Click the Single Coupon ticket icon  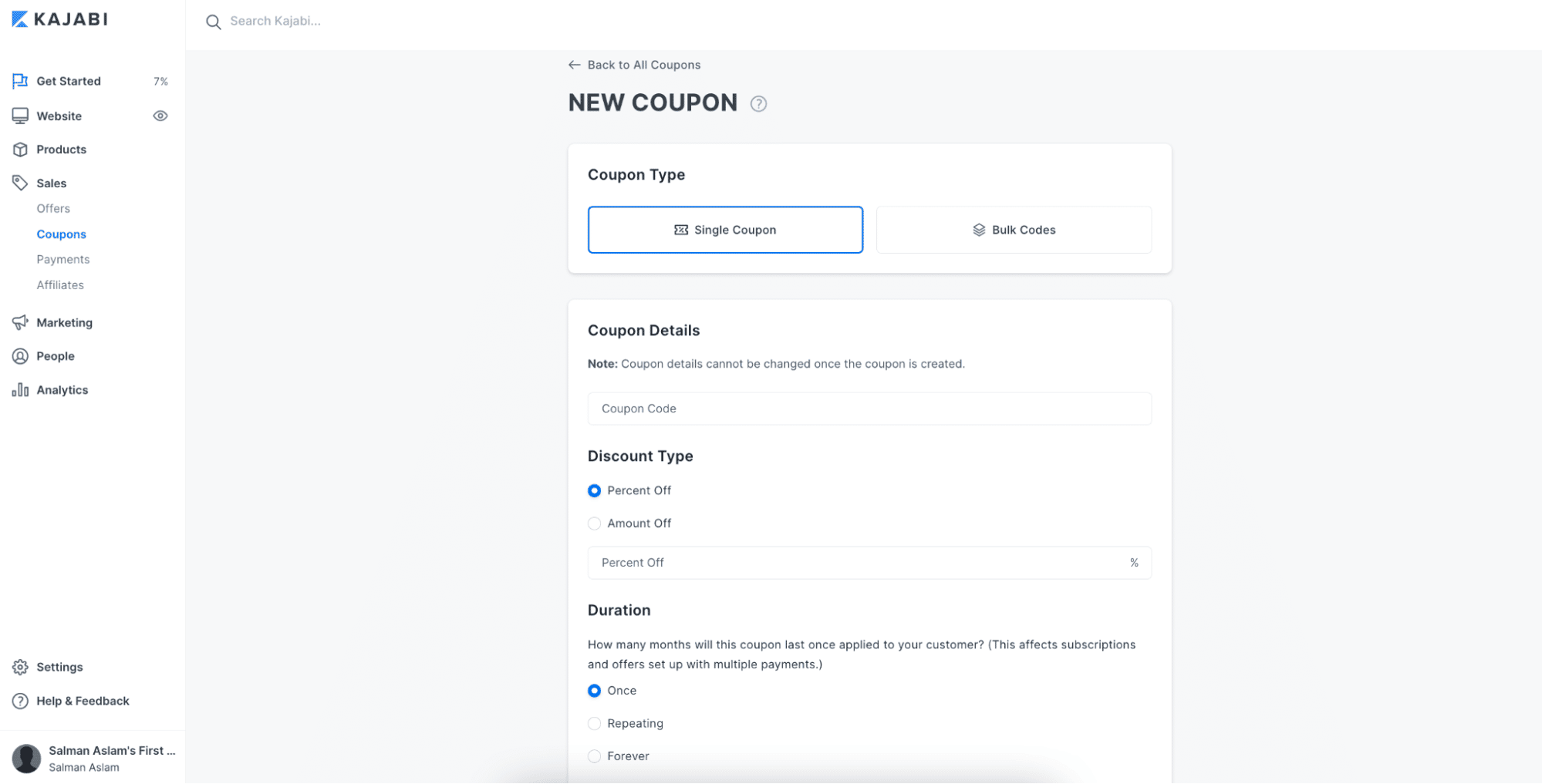coord(680,230)
